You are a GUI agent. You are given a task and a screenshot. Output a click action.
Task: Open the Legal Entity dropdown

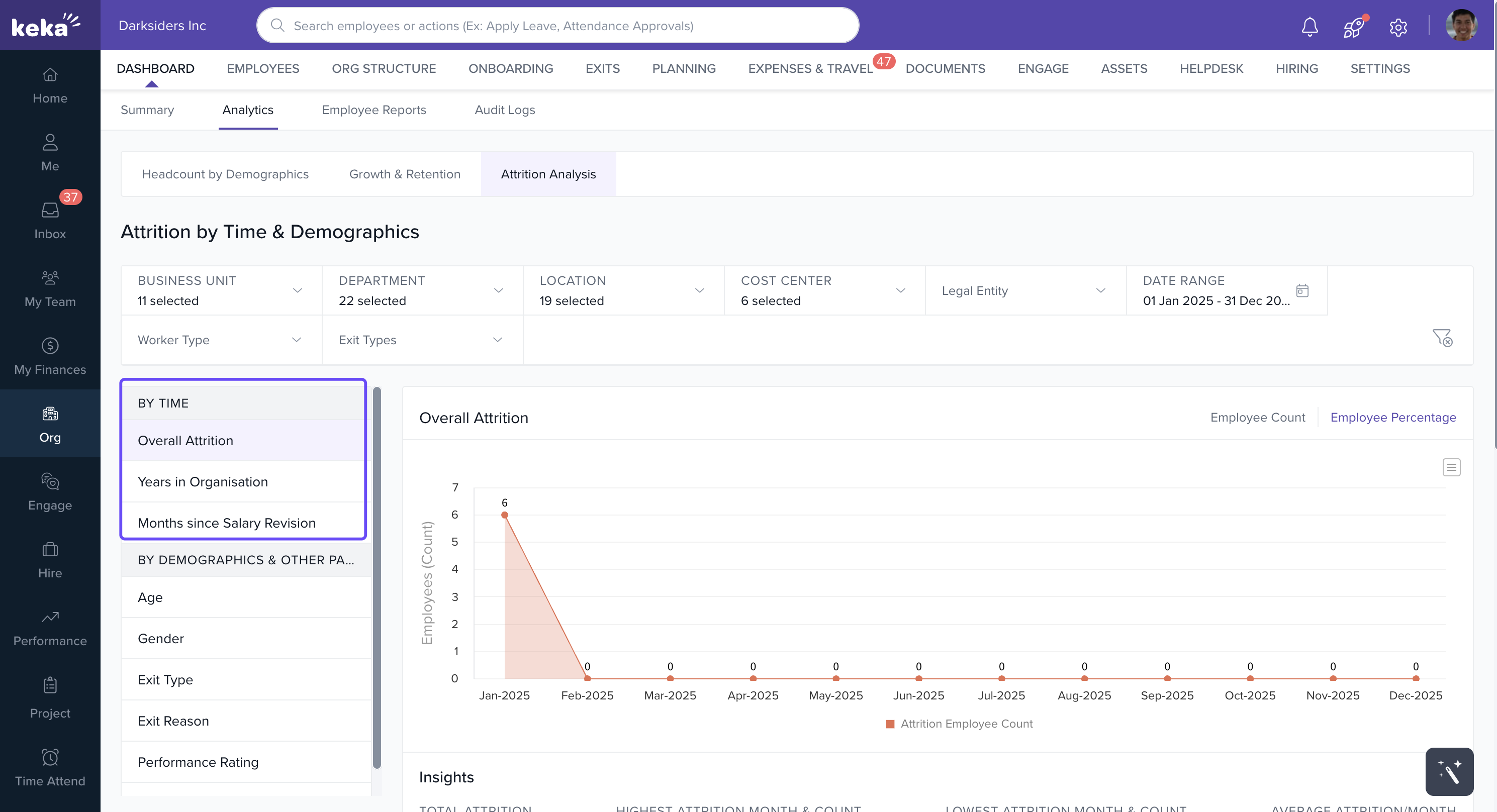[1024, 290]
